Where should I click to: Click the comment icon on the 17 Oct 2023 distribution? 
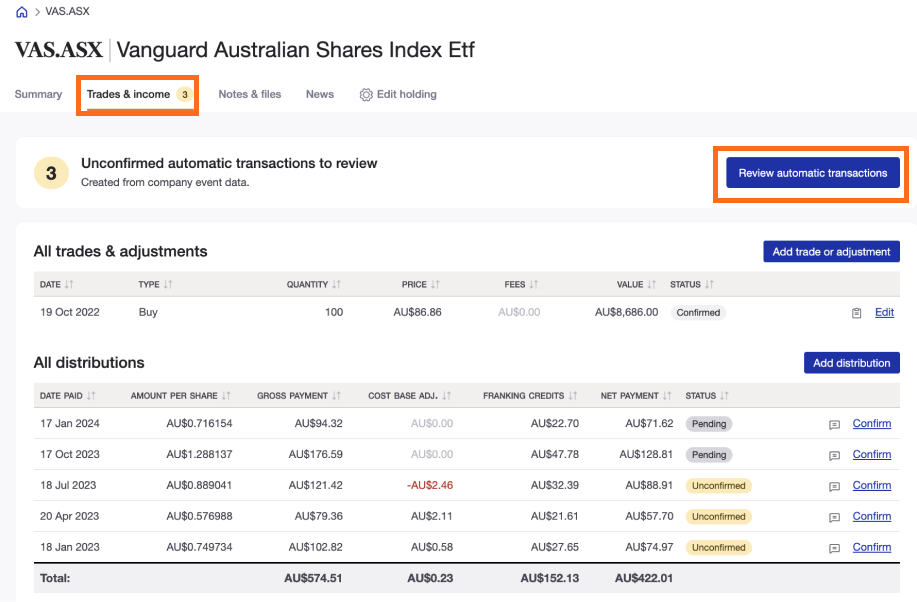(833, 455)
